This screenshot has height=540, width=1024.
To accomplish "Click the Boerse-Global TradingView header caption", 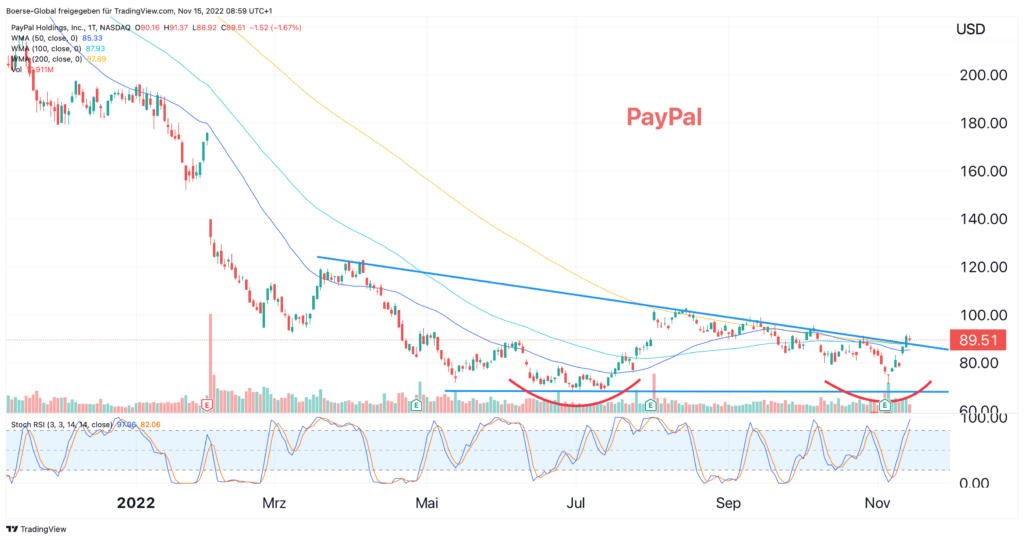I will coord(139,11).
